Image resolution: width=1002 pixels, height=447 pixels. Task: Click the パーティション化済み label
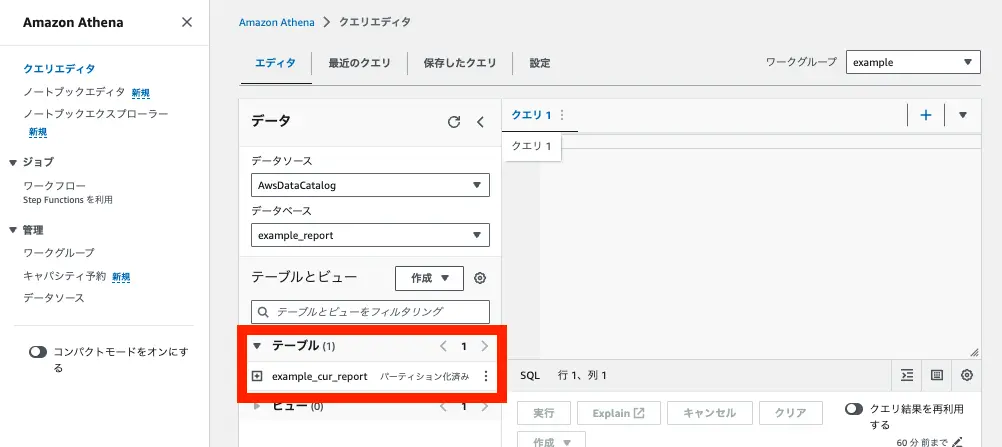tap(424, 377)
